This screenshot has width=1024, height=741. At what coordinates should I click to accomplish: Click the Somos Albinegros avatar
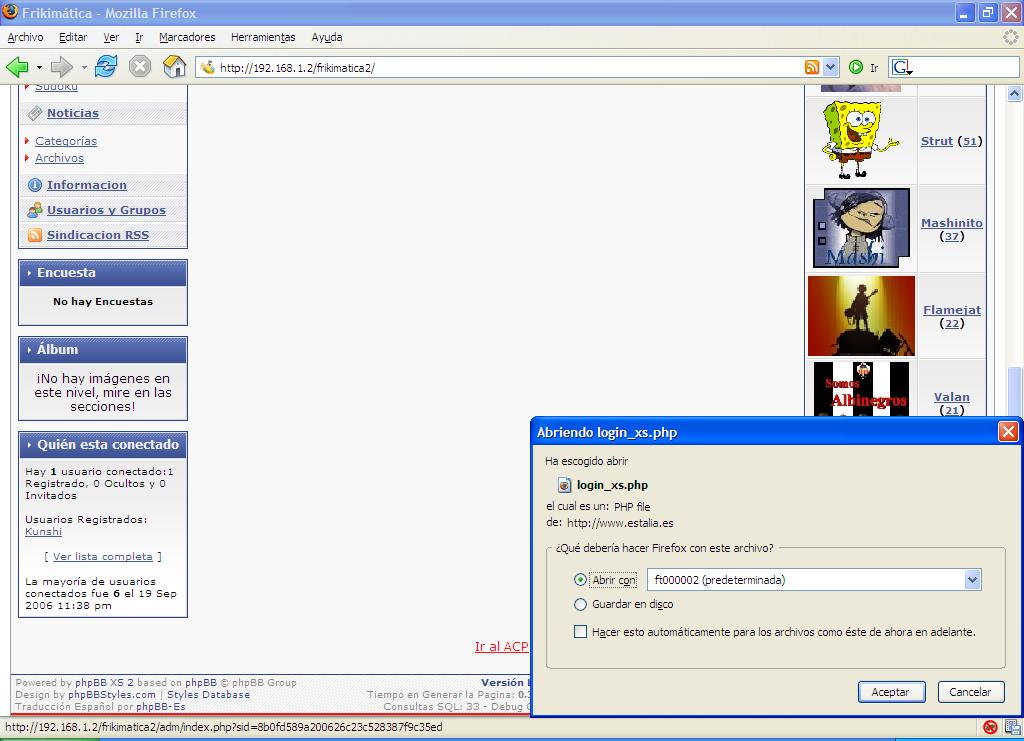861,389
